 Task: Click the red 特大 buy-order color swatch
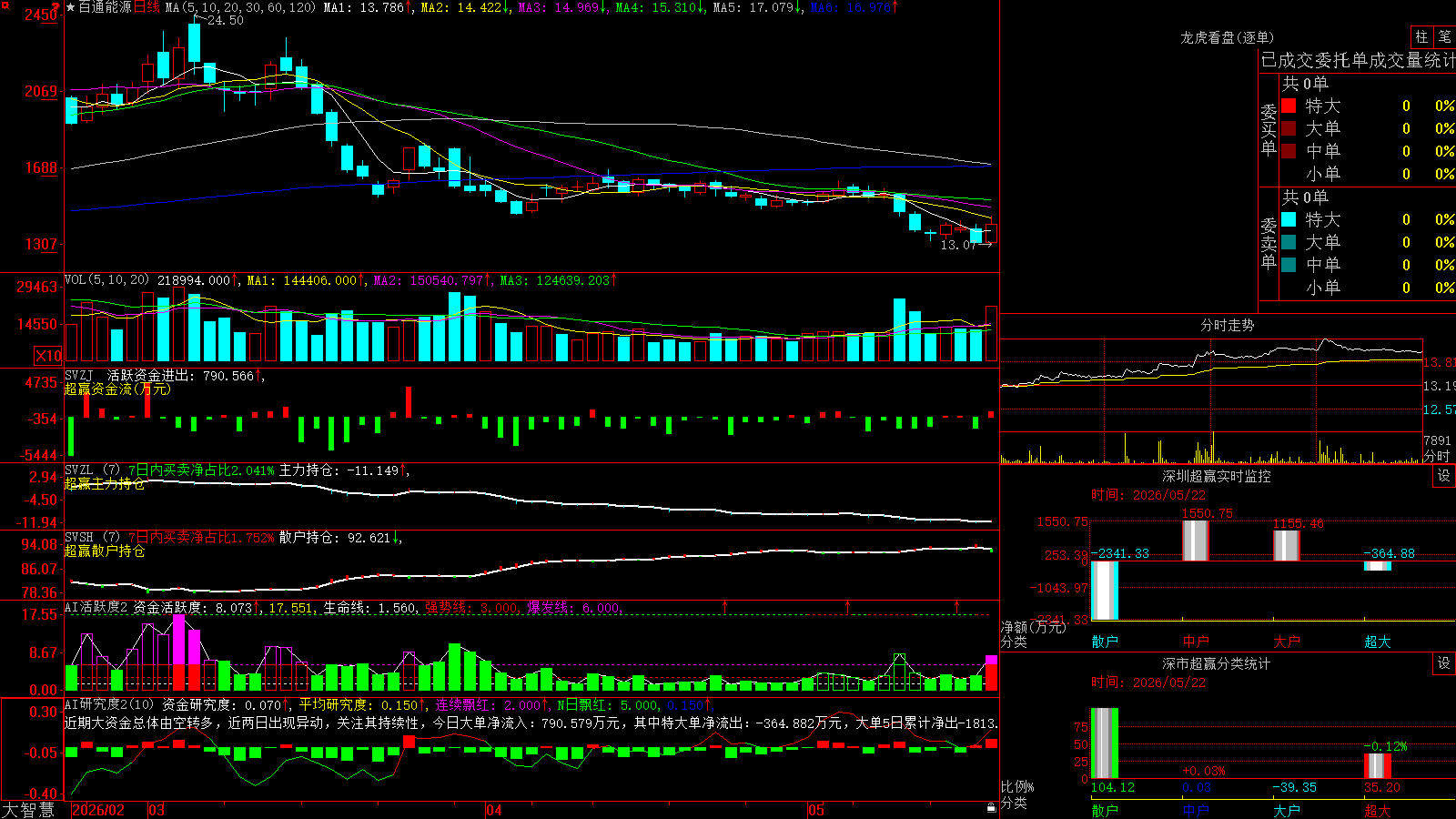pos(1289,106)
